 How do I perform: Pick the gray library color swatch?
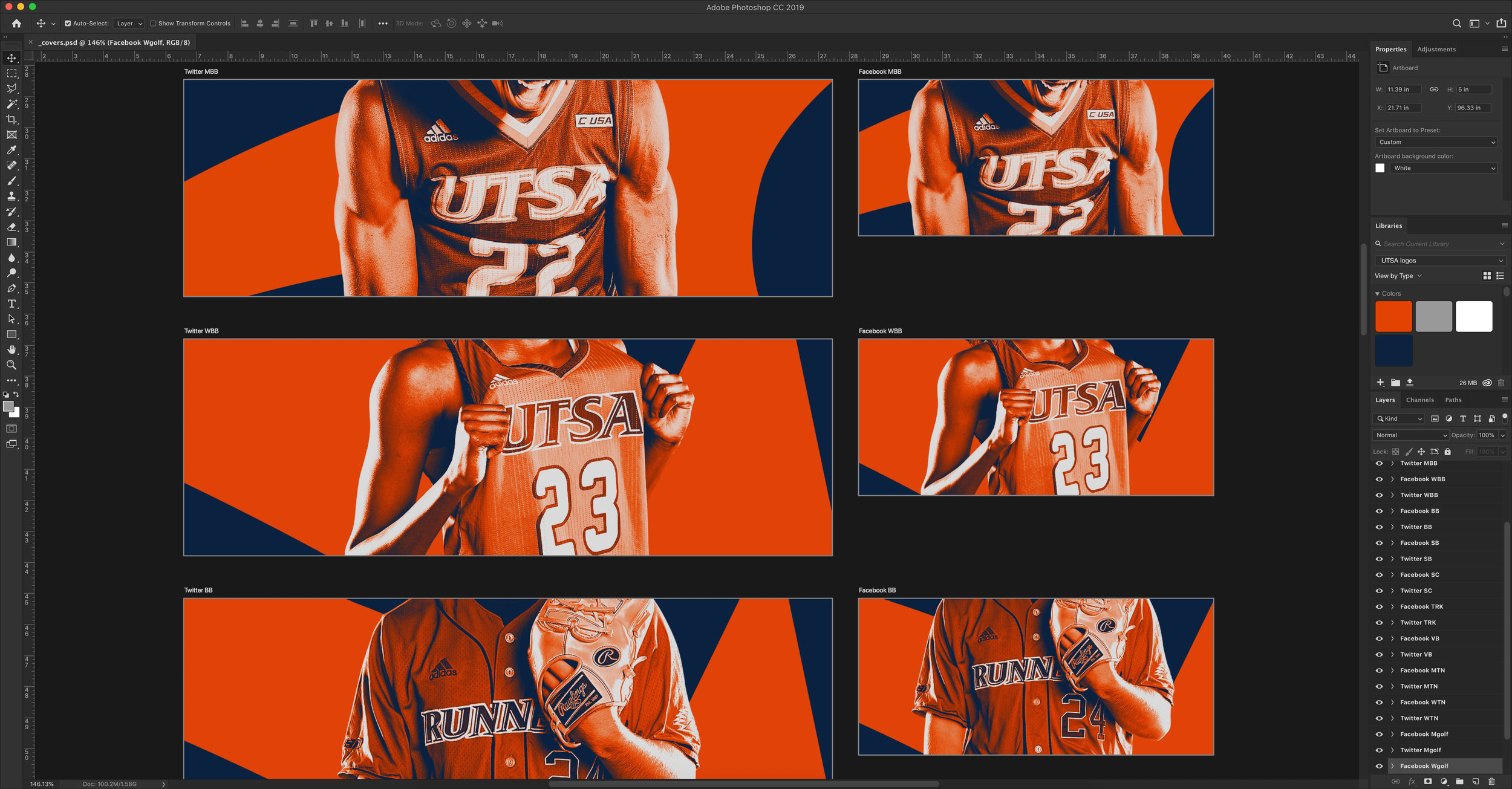click(1433, 317)
